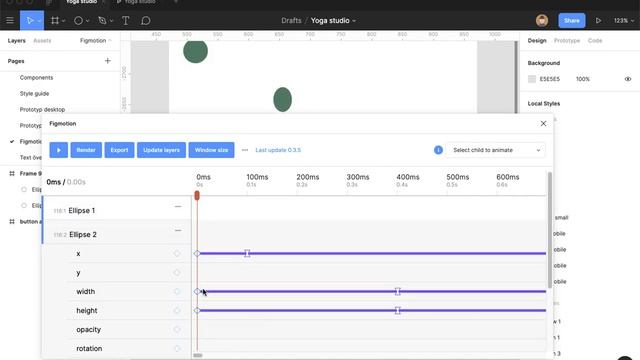Open the user avatar menu
640x360 pixels.
pos(542,20)
